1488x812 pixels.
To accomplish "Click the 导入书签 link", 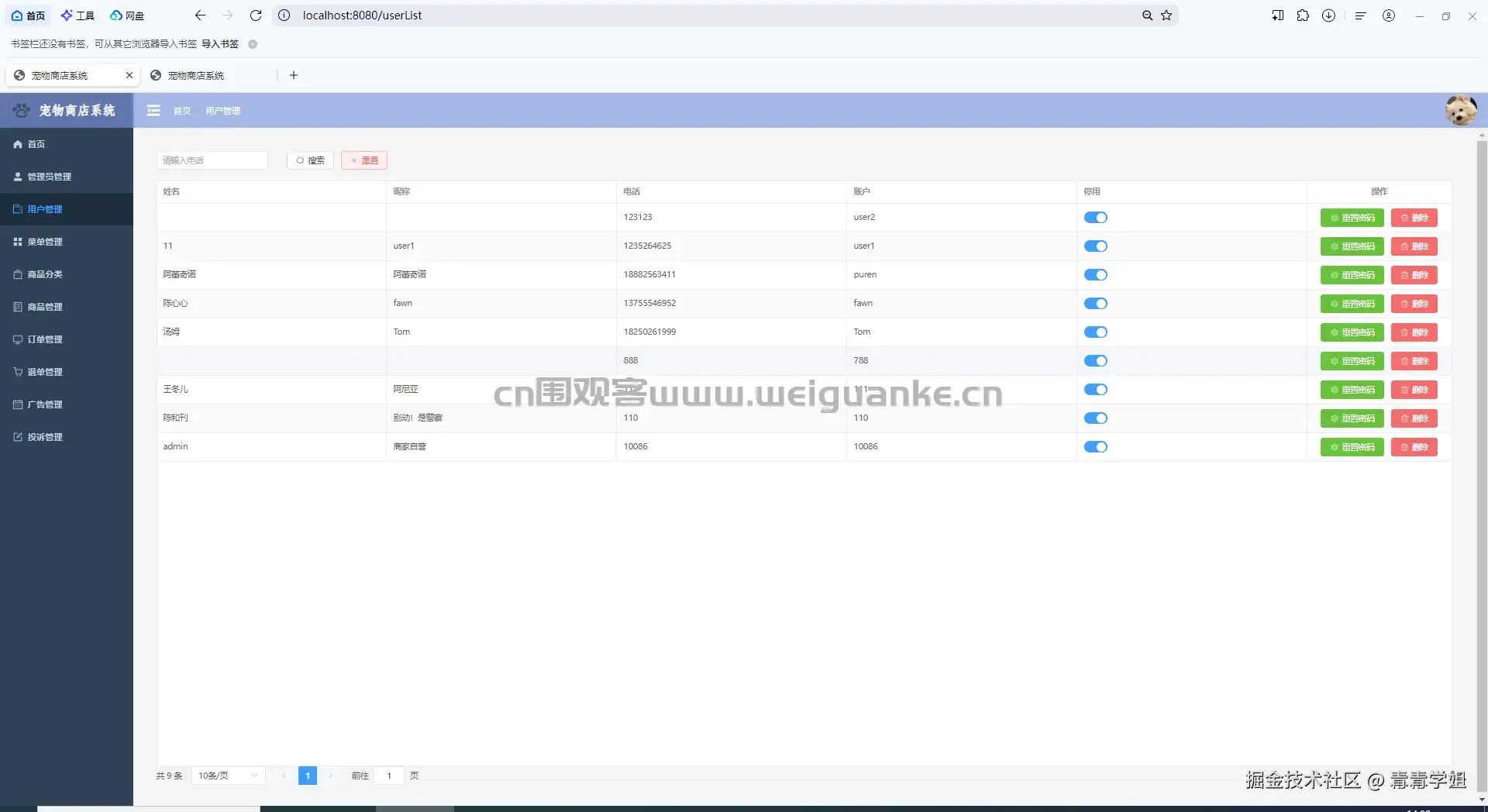I will [220, 44].
